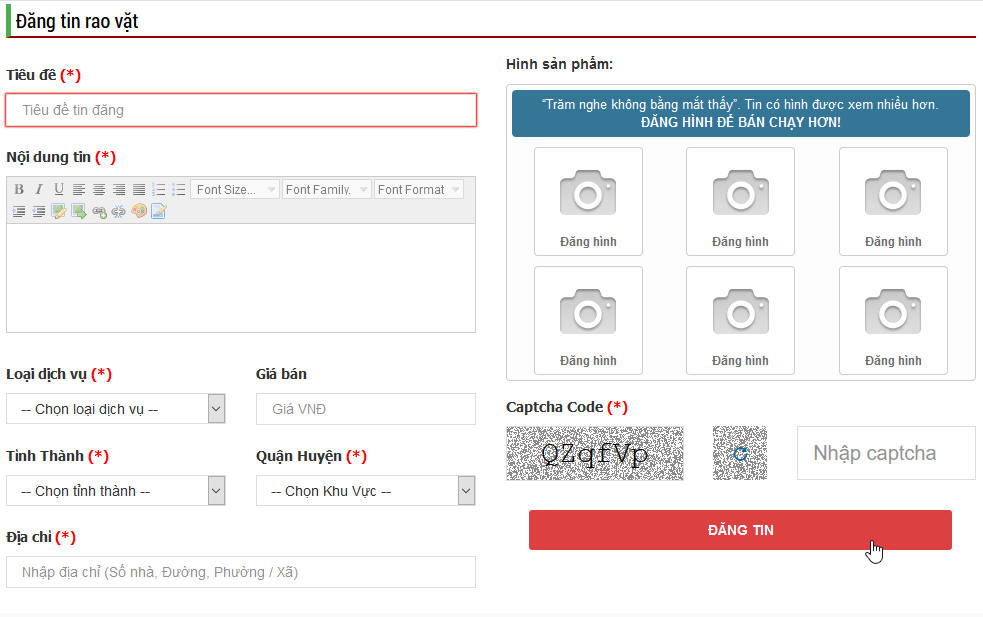Screen dimensions: 983x617
Task: Apply justify alignment in the editor
Action: point(139,189)
